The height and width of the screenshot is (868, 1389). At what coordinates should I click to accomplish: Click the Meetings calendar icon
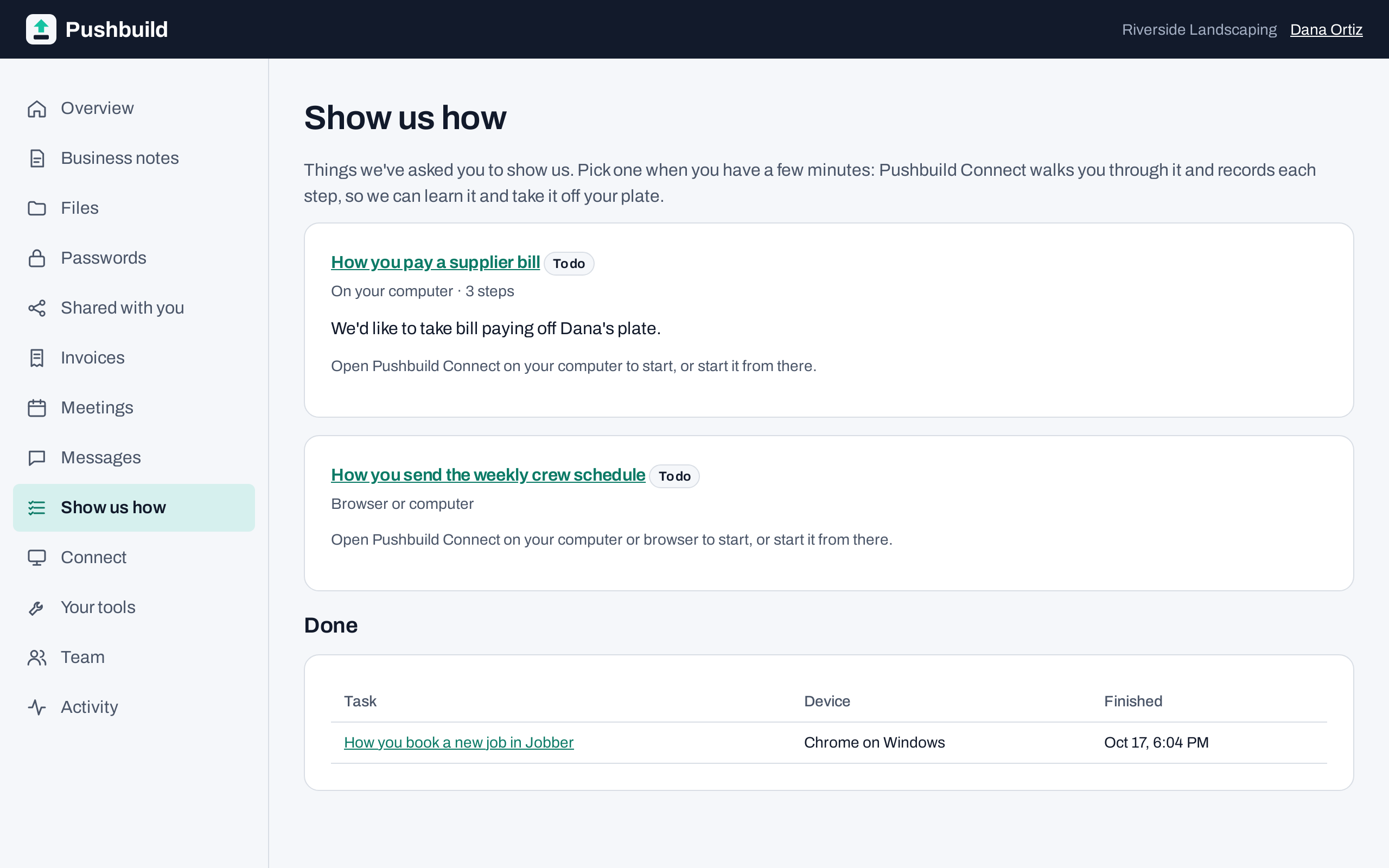tap(37, 408)
